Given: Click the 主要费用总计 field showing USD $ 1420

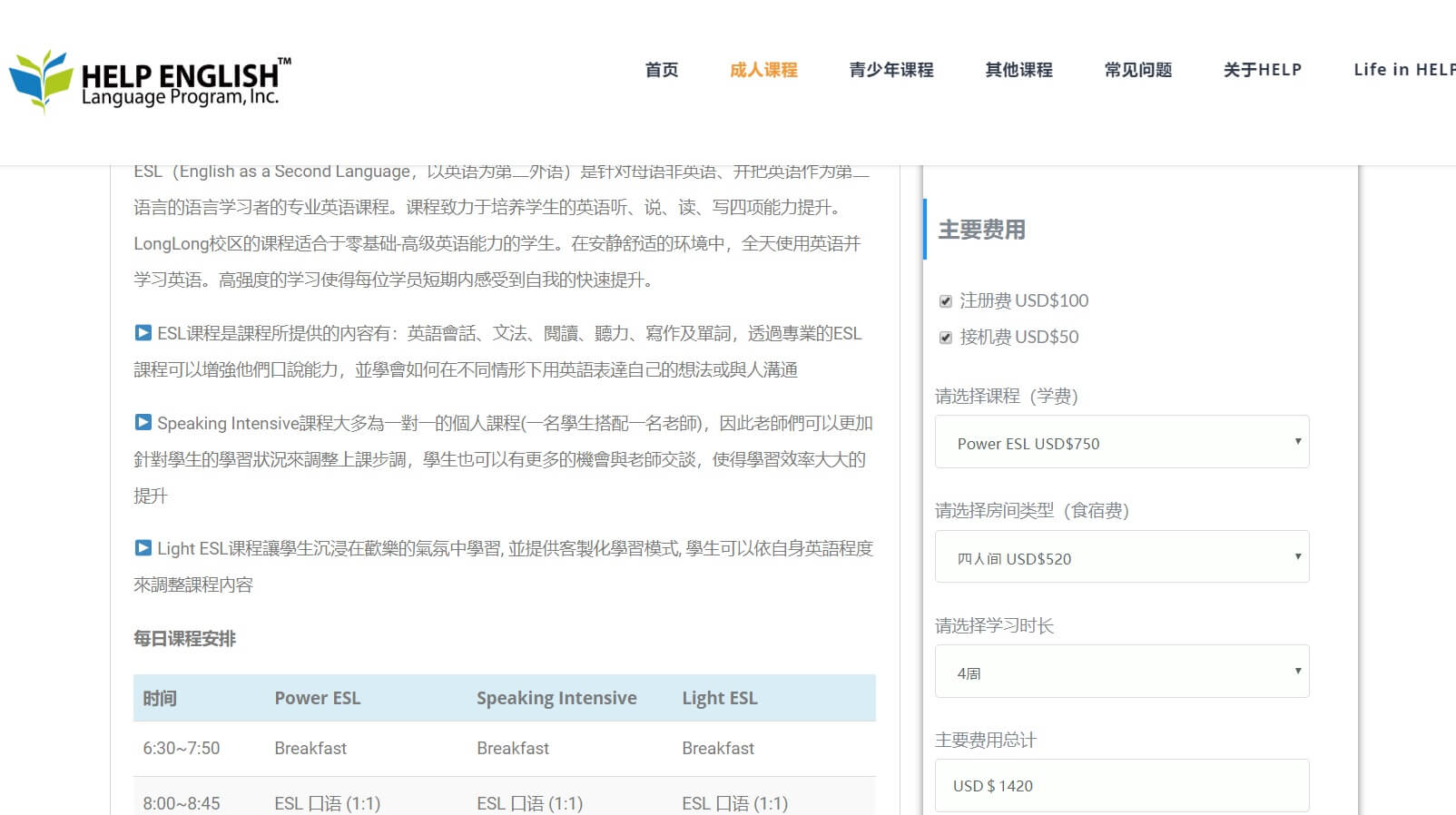Looking at the screenshot, I should (1121, 785).
